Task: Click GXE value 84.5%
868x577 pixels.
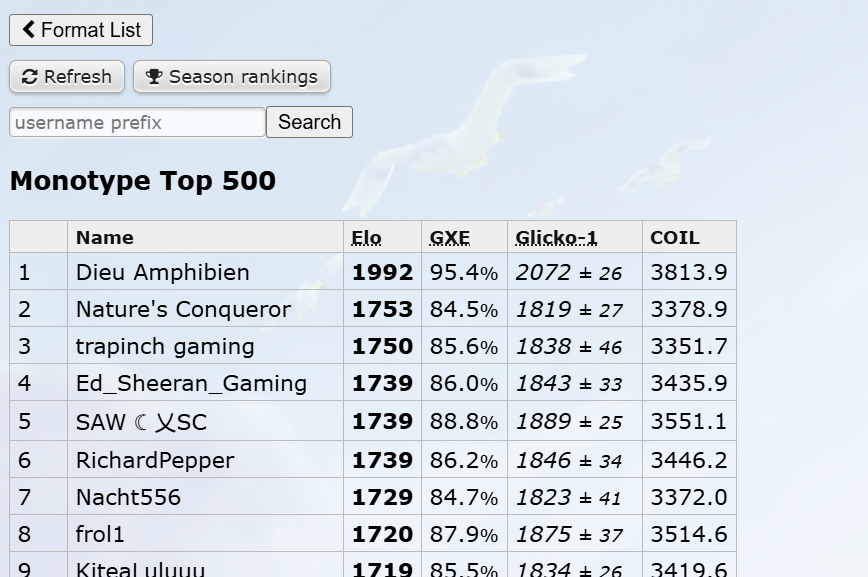Action: coord(464,310)
